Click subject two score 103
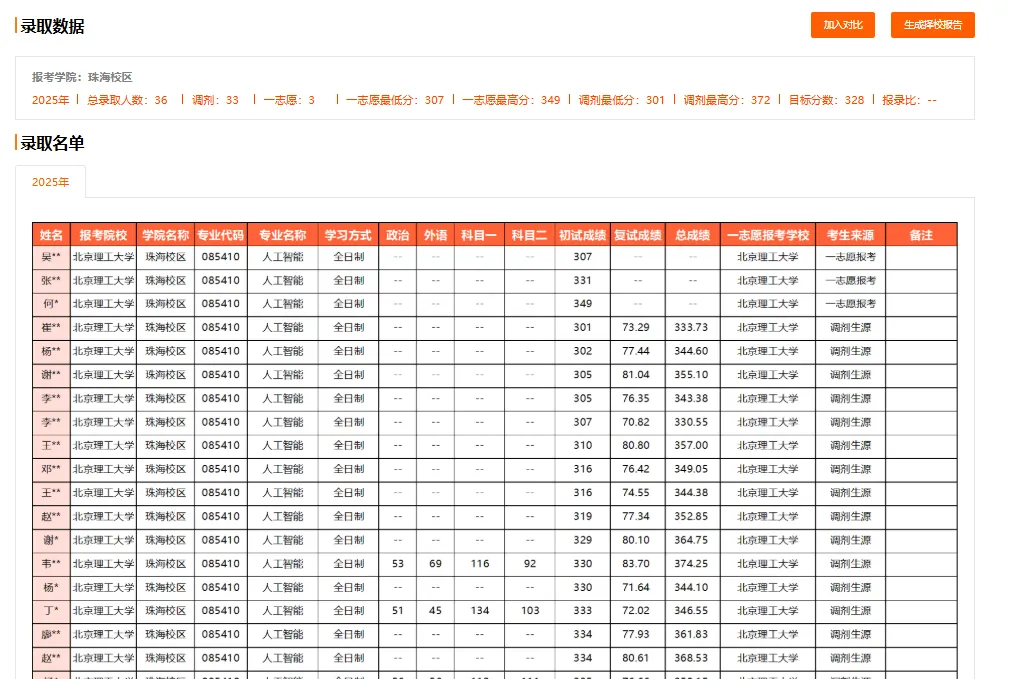The height and width of the screenshot is (679, 1013). pyautogui.click(x=530, y=611)
